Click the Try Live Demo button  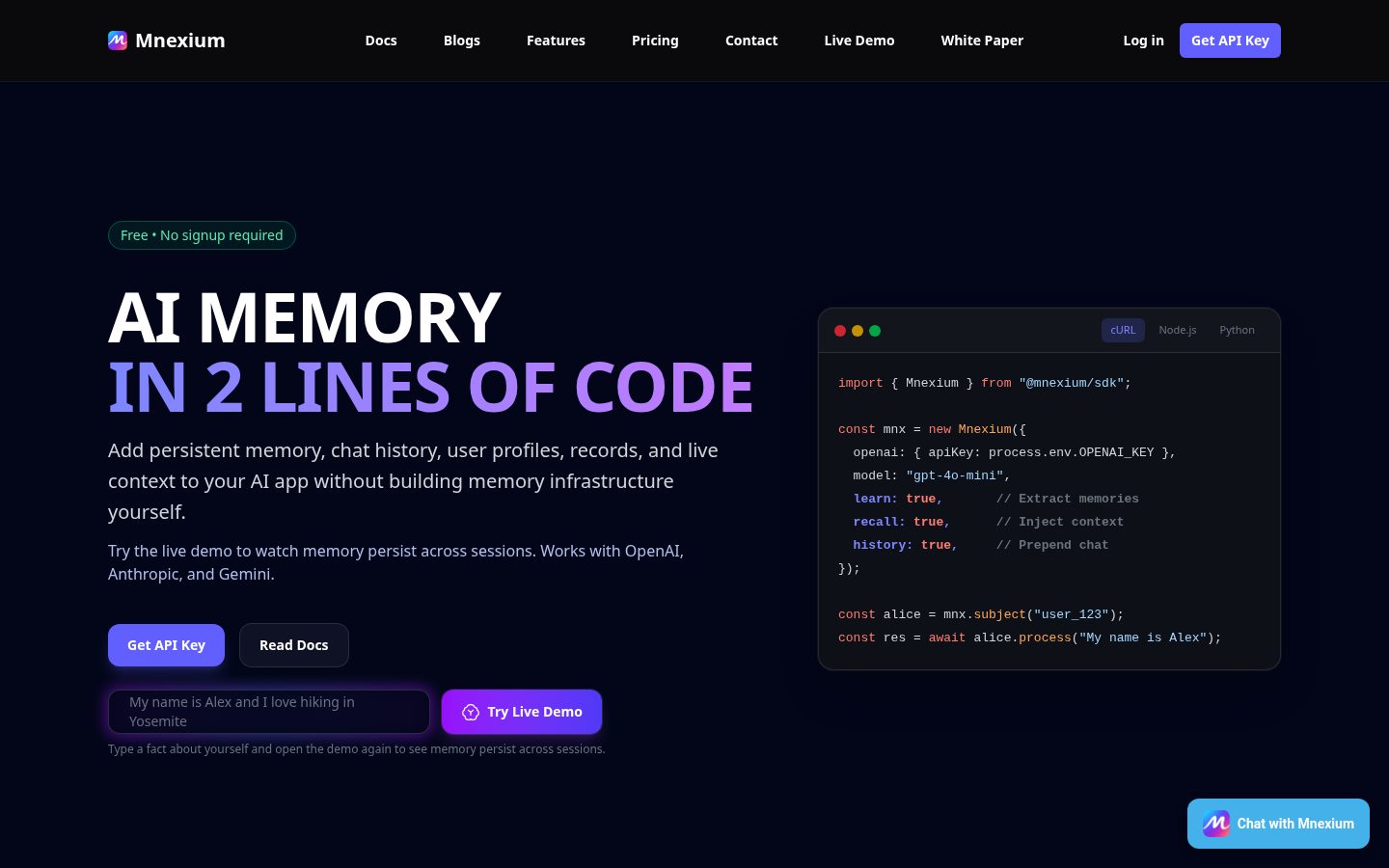click(522, 712)
